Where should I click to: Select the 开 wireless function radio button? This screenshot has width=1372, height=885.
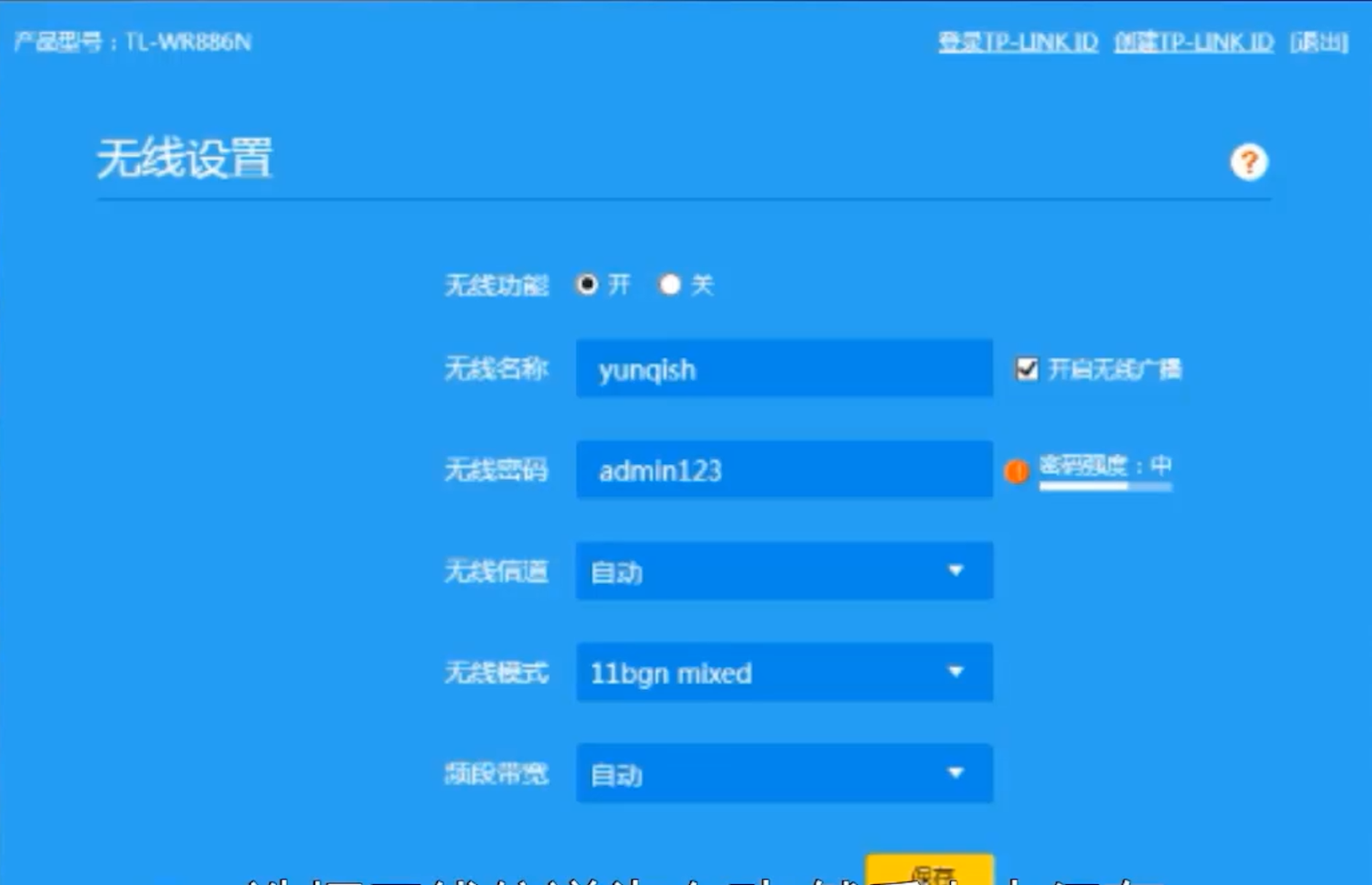click(x=587, y=284)
